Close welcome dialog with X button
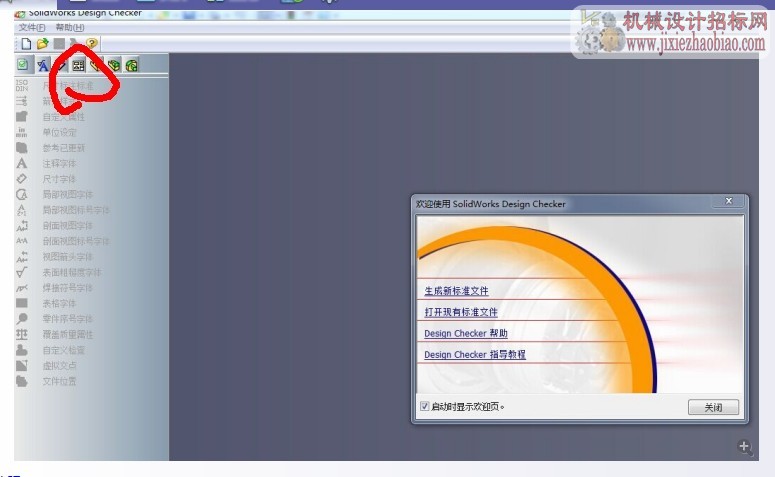The width and height of the screenshot is (775, 477). [729, 201]
